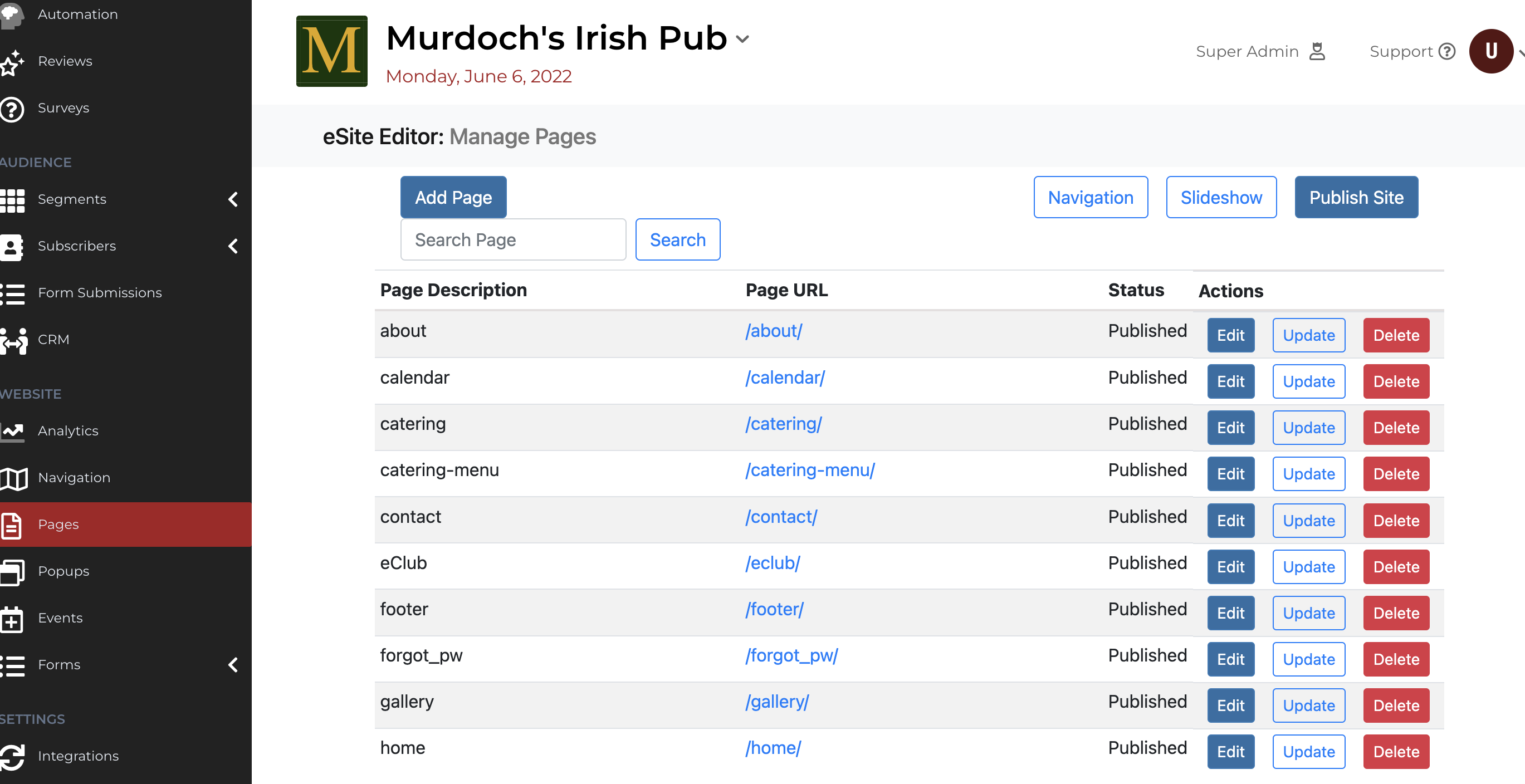Click the Integrations sync icon
This screenshot has width=1525, height=784.
pos(12,757)
